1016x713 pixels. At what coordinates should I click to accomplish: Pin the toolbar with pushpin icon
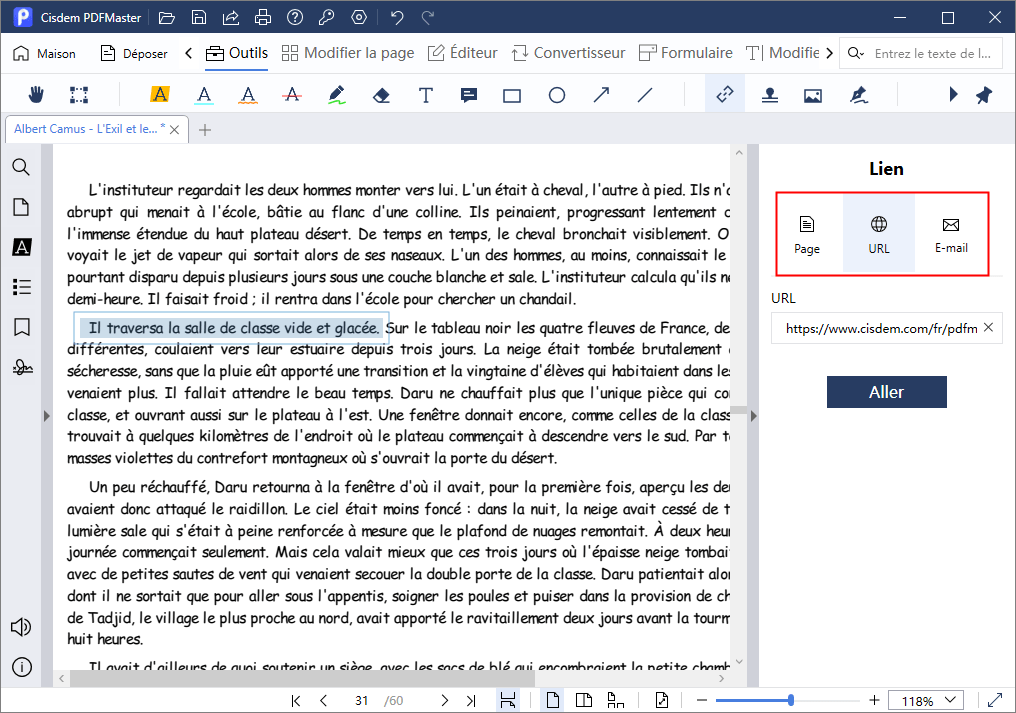[x=984, y=95]
